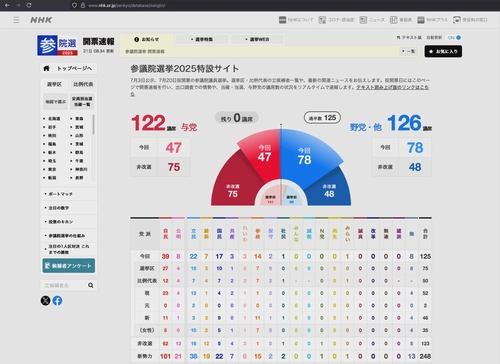Expand the 注目の数字 sidebar item
The height and width of the screenshot is (364, 500).
(69, 208)
